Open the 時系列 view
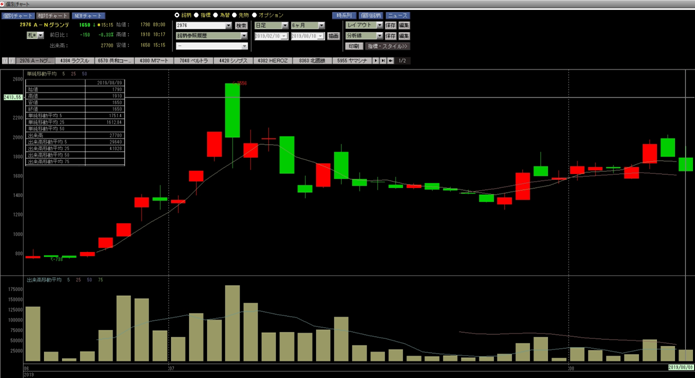This screenshot has width=695, height=379. click(x=344, y=16)
